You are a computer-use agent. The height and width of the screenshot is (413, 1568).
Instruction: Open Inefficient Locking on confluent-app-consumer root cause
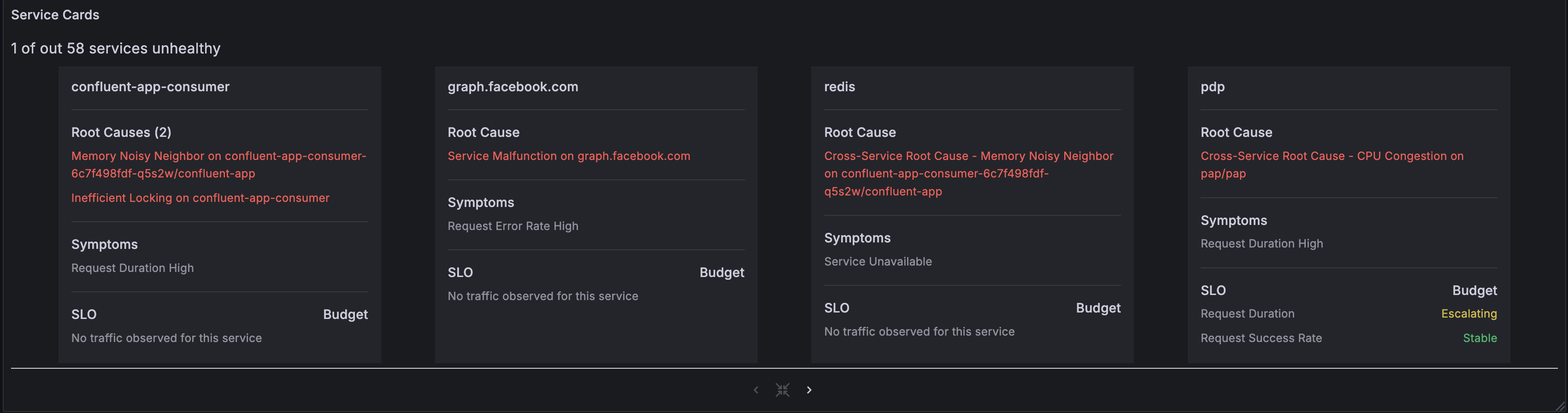200,198
